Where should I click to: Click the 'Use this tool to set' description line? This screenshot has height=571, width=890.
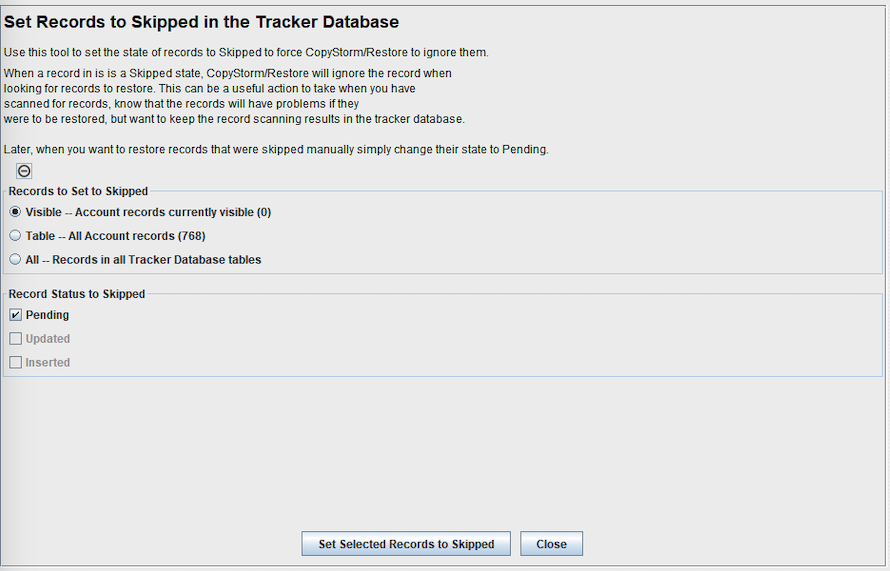pyautogui.click(x=246, y=52)
